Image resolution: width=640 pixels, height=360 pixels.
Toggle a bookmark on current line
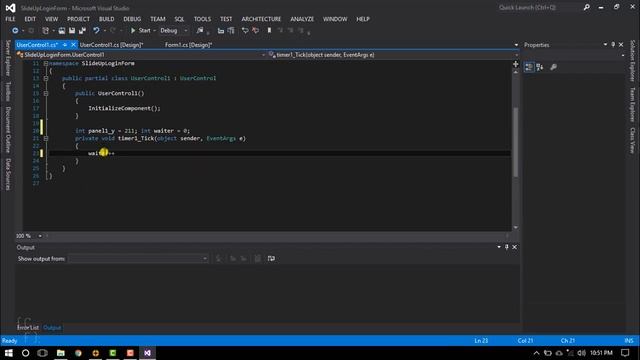coord(269,31)
